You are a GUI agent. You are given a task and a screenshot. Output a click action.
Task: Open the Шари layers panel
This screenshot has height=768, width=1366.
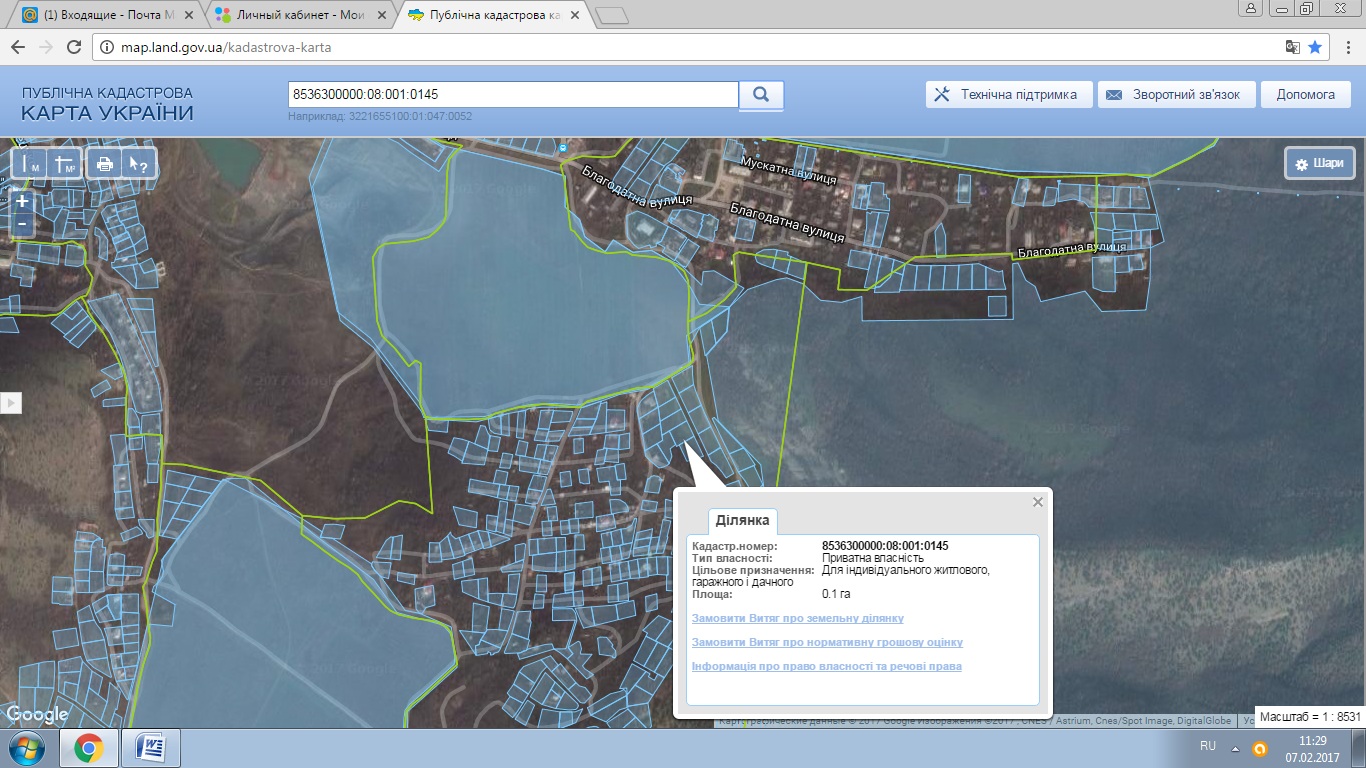pyautogui.click(x=1319, y=164)
